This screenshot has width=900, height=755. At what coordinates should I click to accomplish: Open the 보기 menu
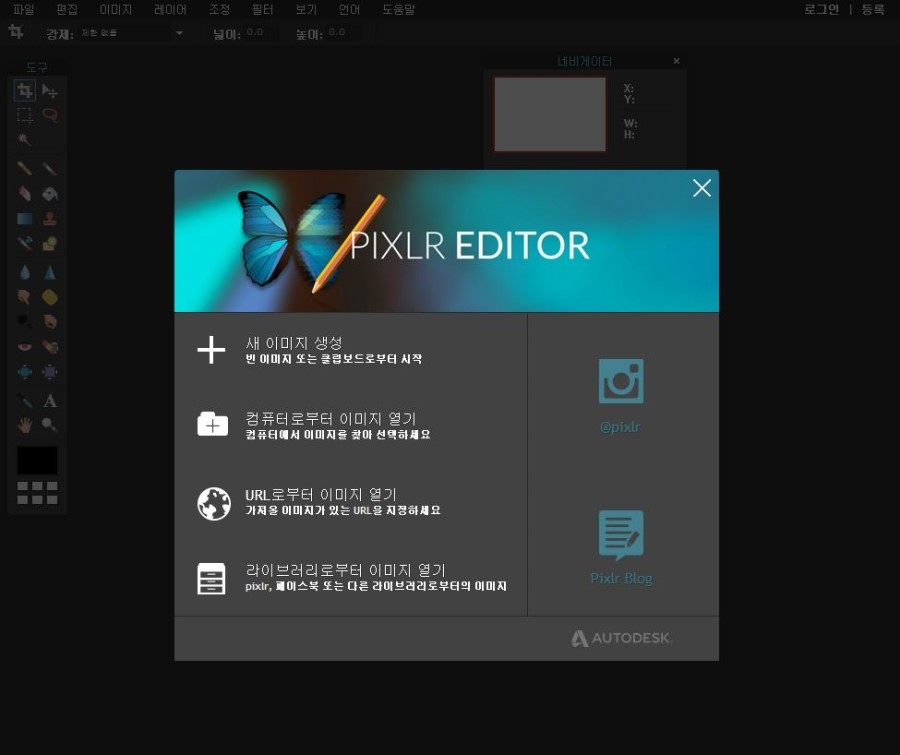tap(306, 9)
